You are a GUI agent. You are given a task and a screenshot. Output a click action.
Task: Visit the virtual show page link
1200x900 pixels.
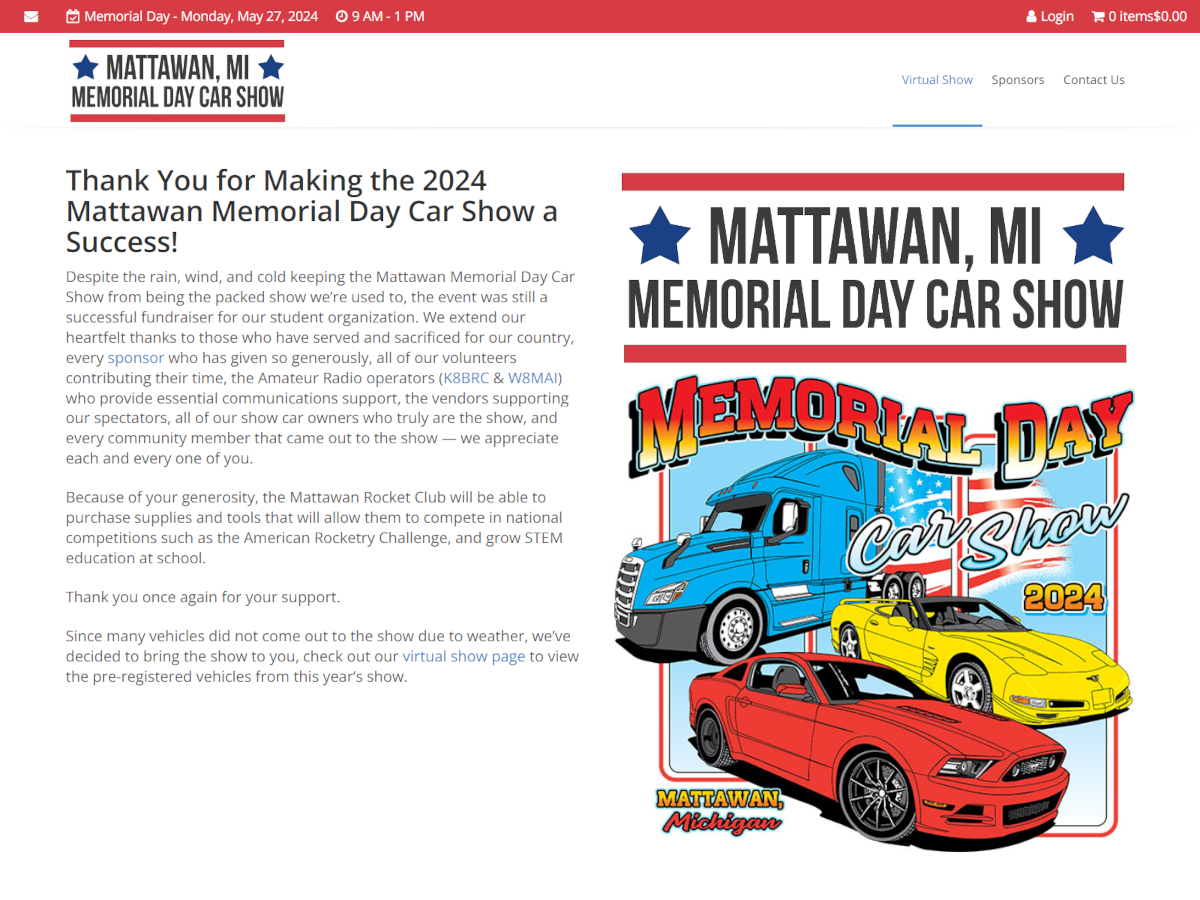point(464,656)
